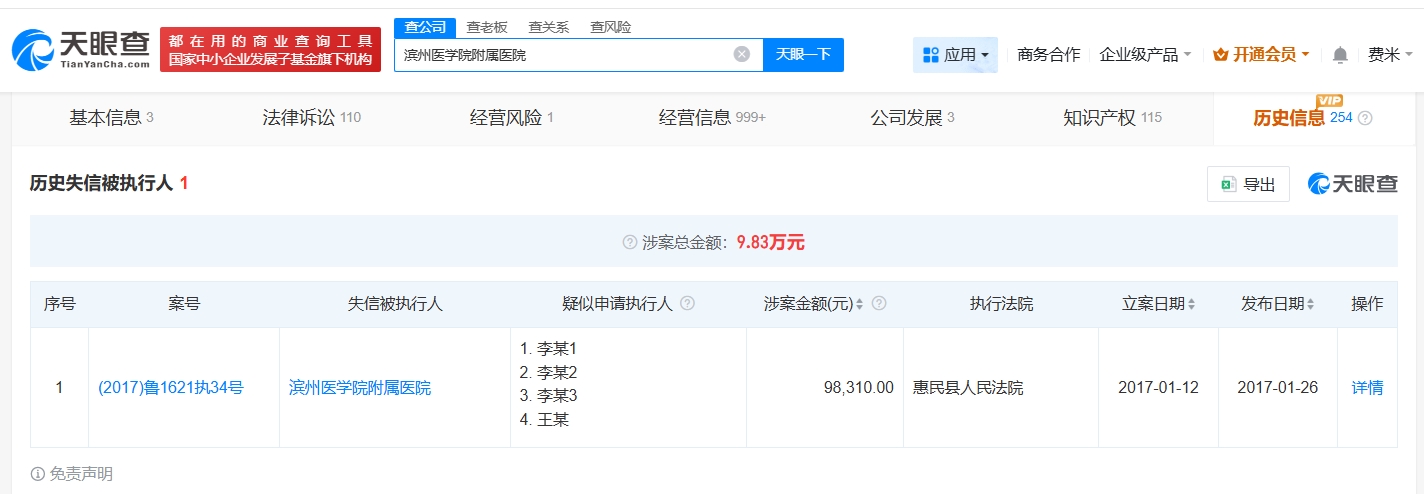Expand the 应用 dropdown menu
This screenshot has height=494, width=1424.
click(x=955, y=55)
